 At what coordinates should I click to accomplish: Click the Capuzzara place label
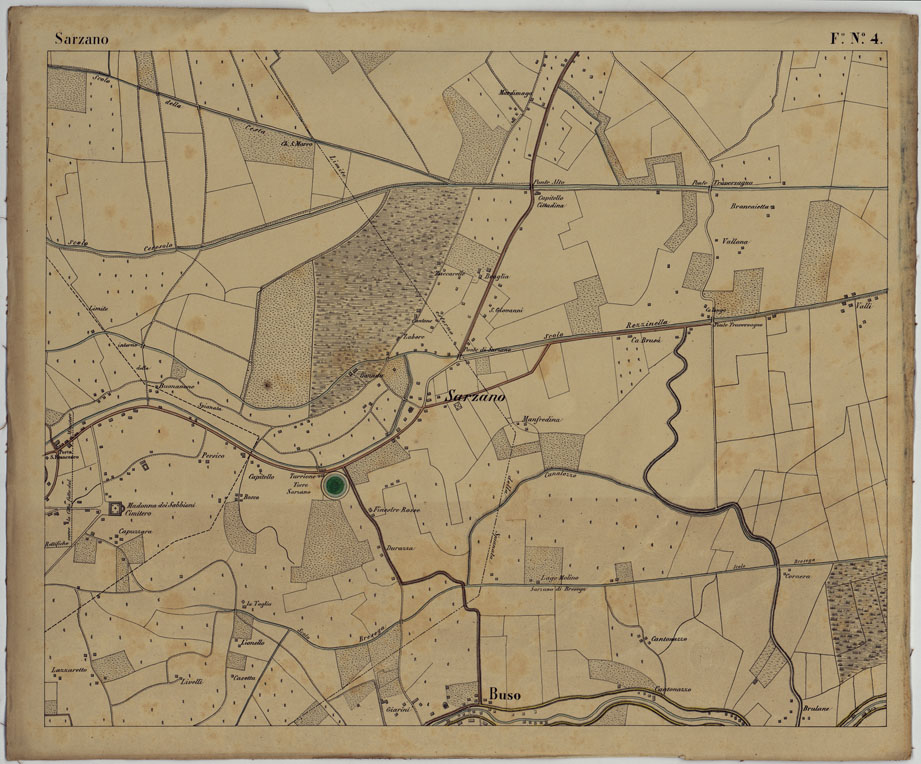coord(136,532)
